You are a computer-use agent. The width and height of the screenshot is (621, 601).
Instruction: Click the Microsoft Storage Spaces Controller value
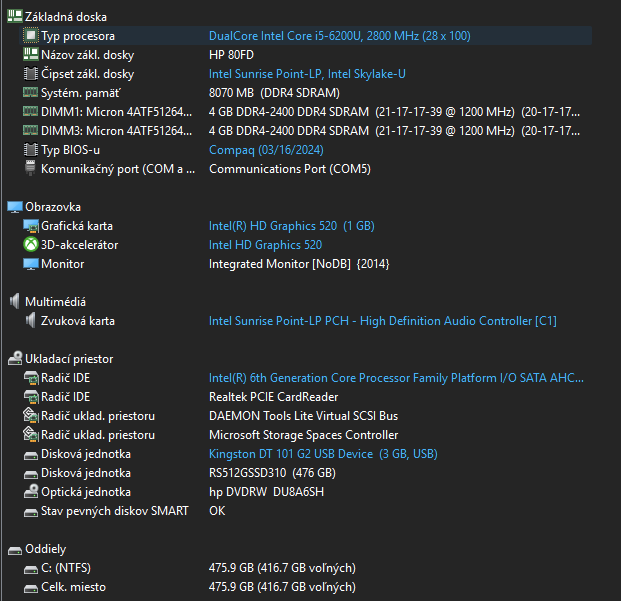pos(303,435)
